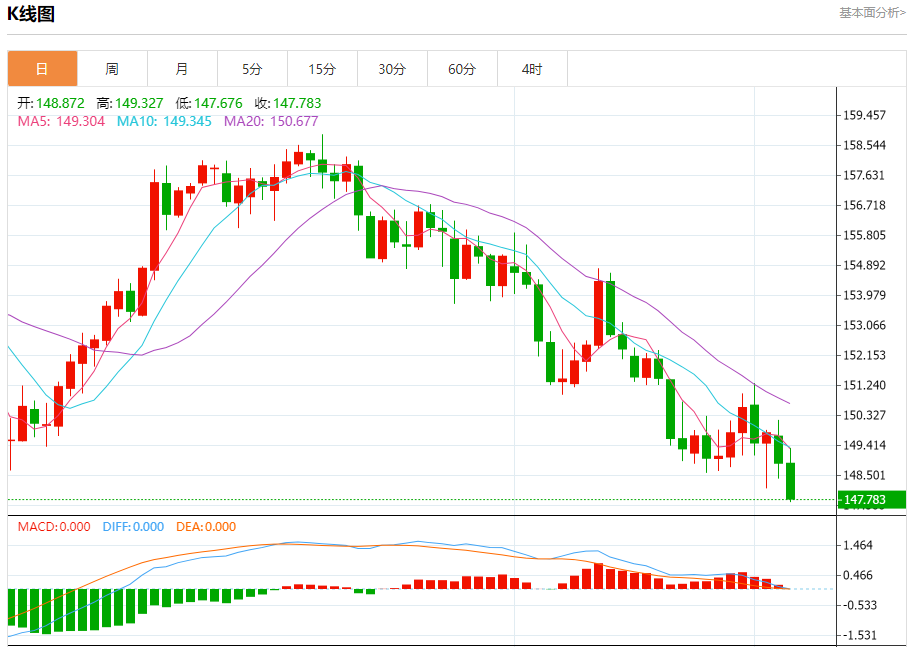Click the 153.066 price axis label
Image resolution: width=909 pixels, height=647 pixels.
point(864,325)
